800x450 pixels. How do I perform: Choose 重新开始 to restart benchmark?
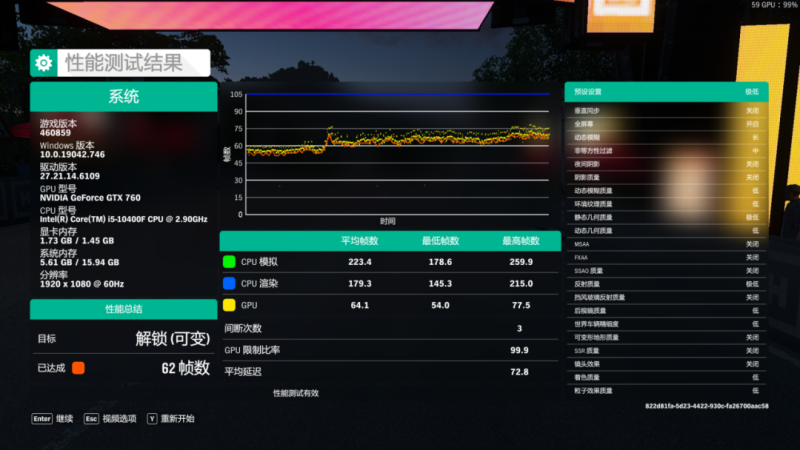click(x=178, y=419)
